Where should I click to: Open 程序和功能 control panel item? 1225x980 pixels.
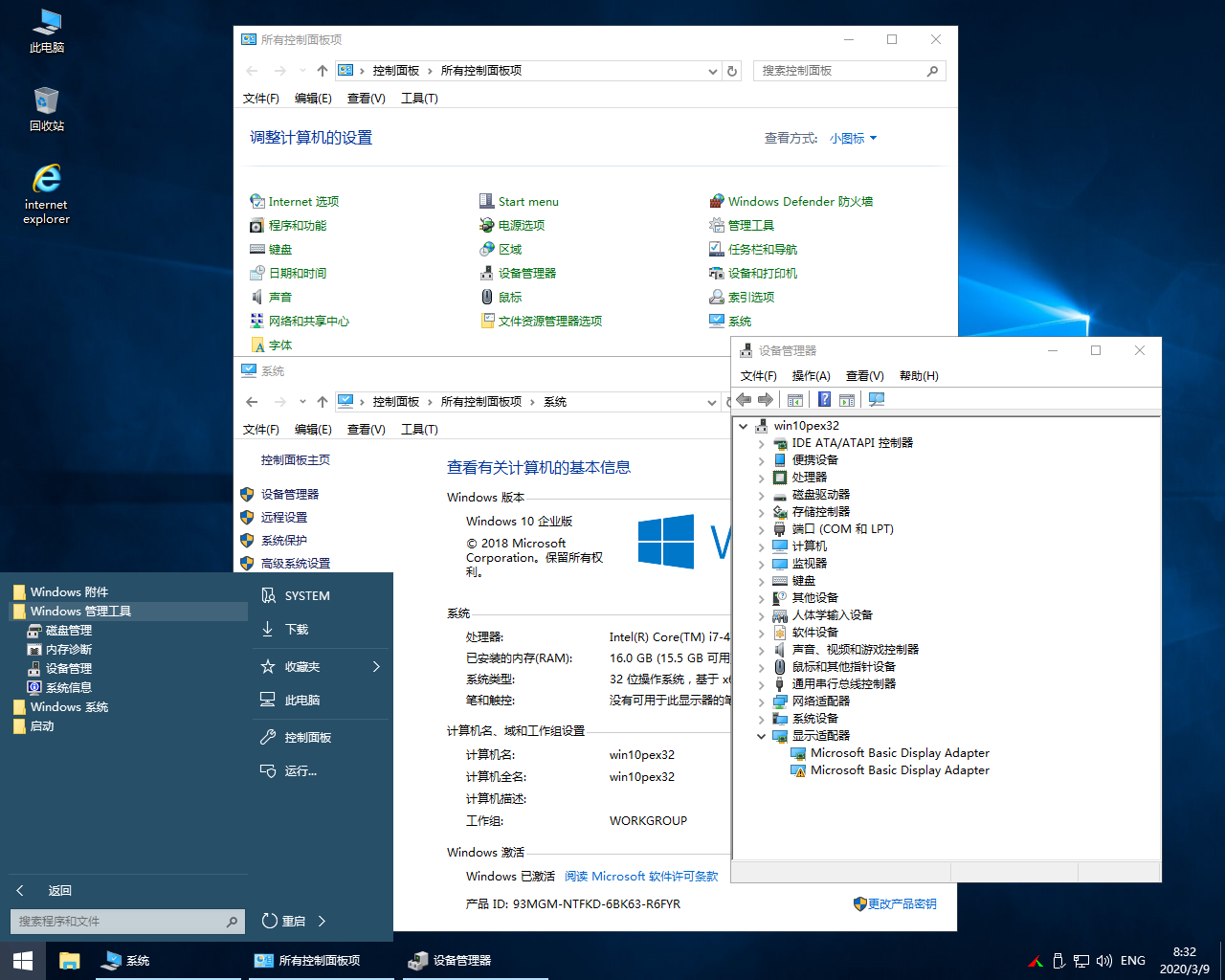tap(288, 225)
